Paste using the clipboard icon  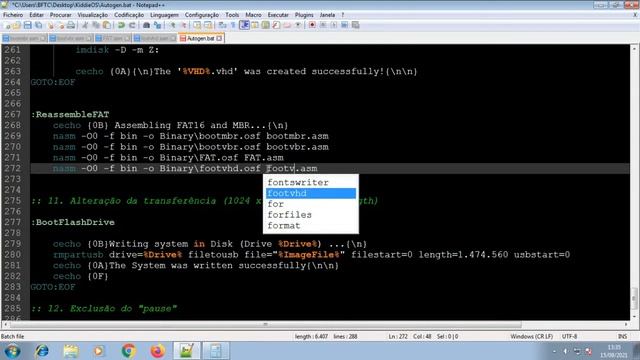tap(107, 25)
